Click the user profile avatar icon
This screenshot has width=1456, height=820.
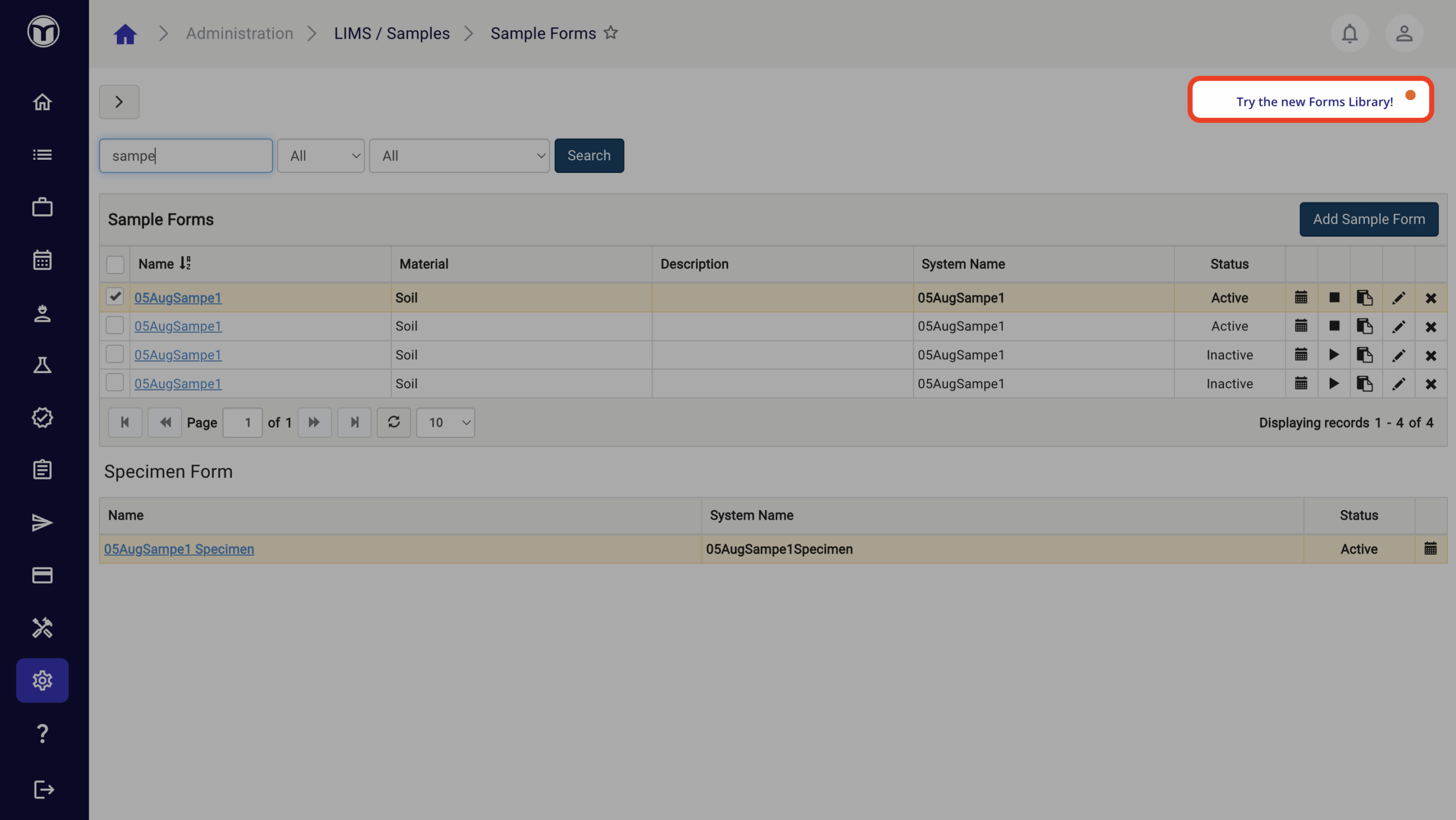tap(1404, 34)
